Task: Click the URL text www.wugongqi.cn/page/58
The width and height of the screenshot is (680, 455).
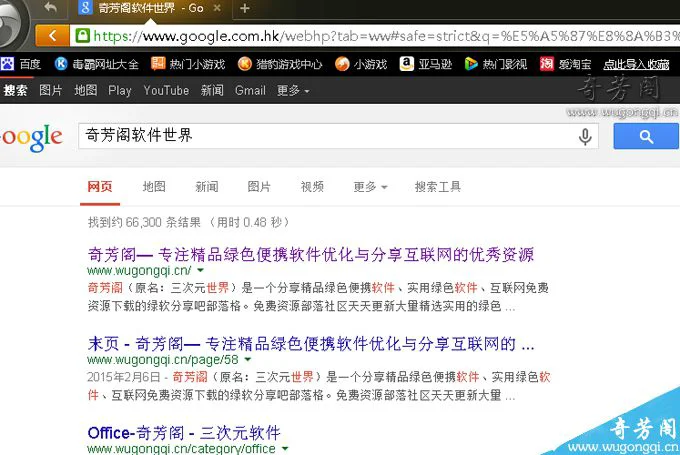Action: [163, 360]
